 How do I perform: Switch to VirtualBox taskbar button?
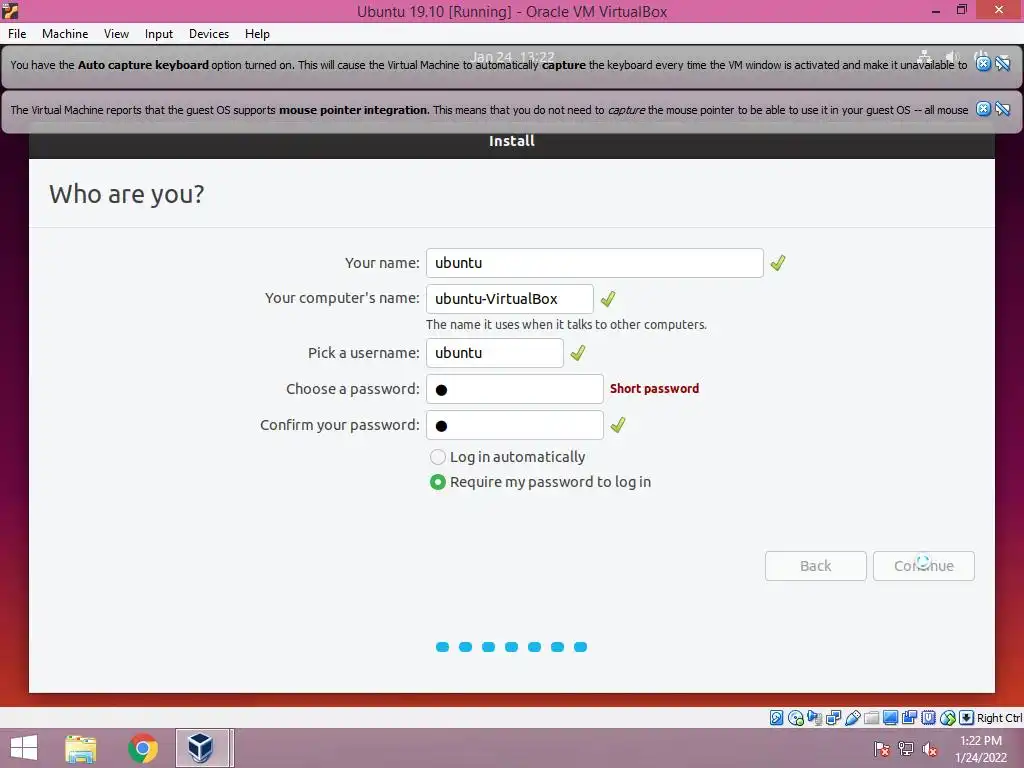pos(202,748)
